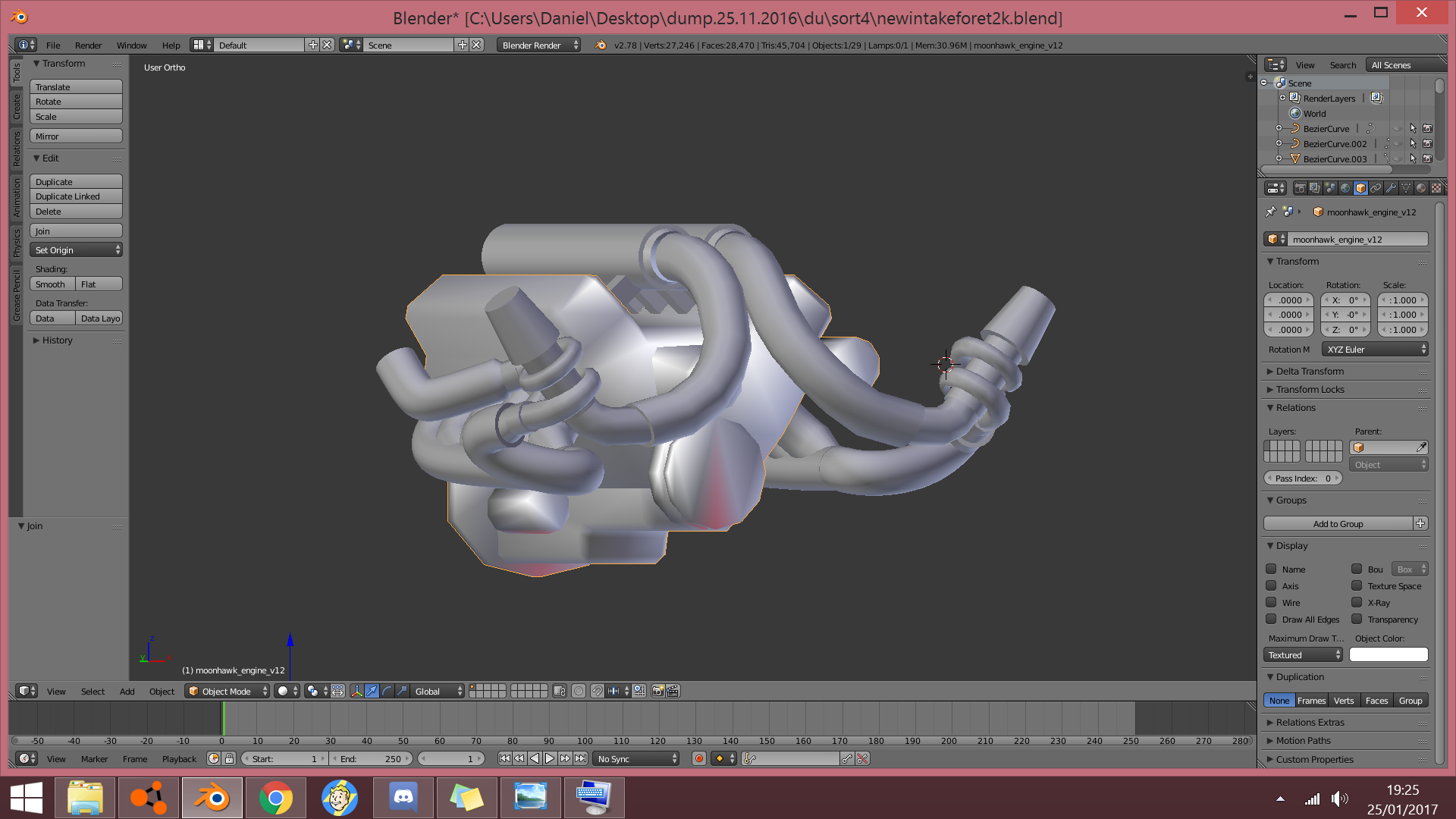Enable the Texture Space checkbox
Viewport: 1456px width, 819px height.
[1357, 585]
